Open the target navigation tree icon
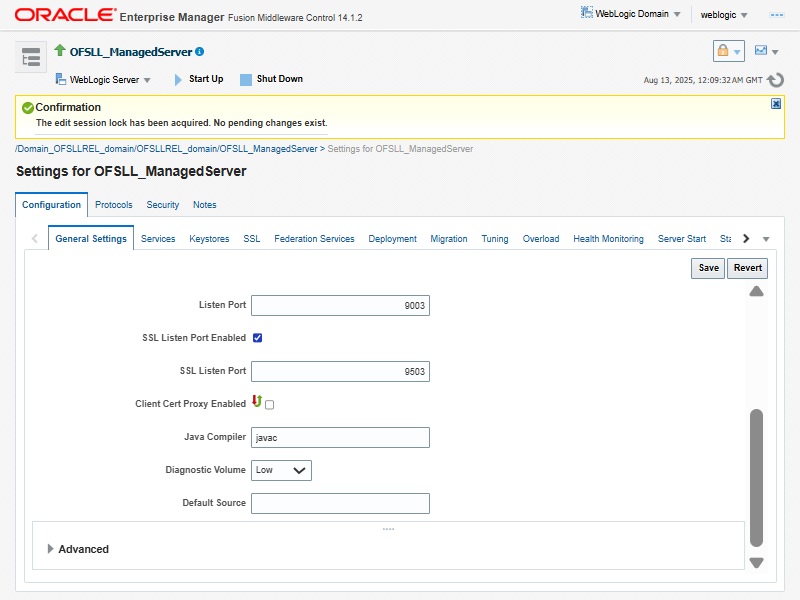 [31, 58]
